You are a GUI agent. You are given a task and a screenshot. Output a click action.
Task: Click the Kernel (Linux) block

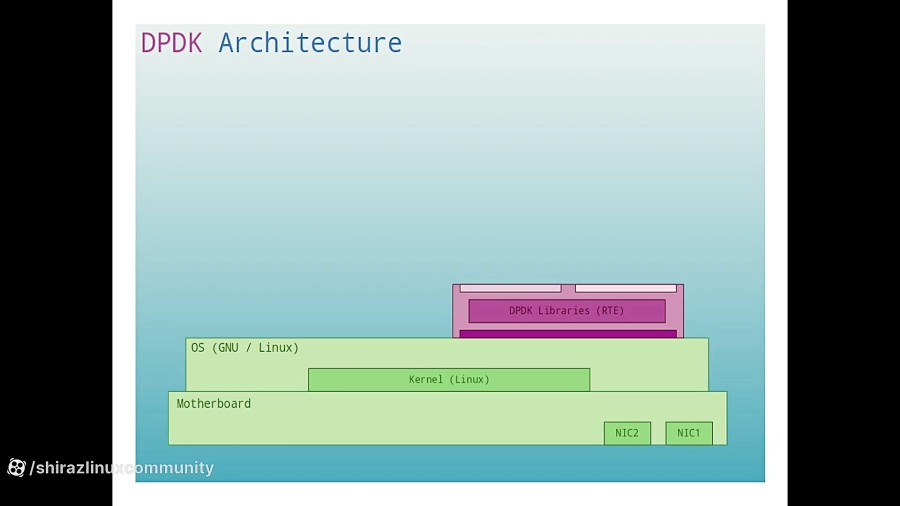[449, 380]
